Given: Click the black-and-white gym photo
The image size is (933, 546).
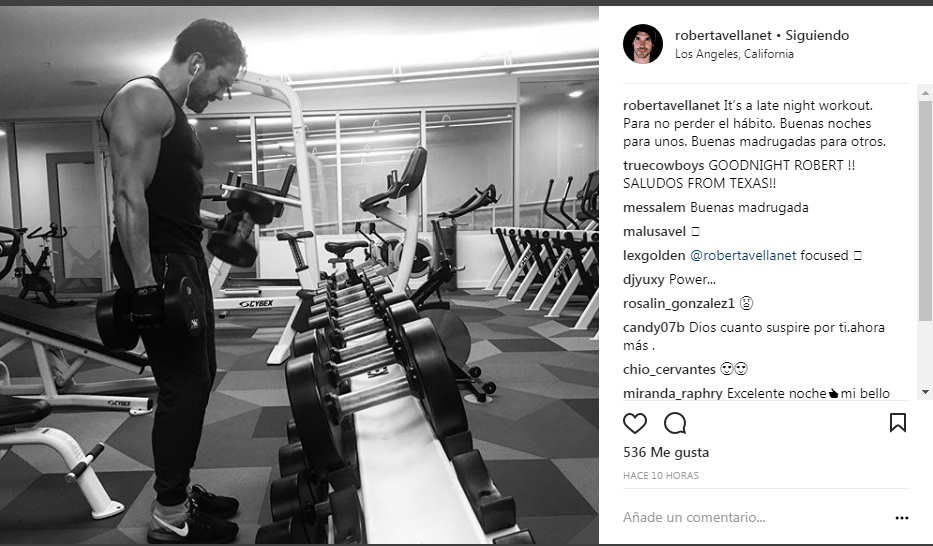Looking at the screenshot, I should tap(299, 275).
